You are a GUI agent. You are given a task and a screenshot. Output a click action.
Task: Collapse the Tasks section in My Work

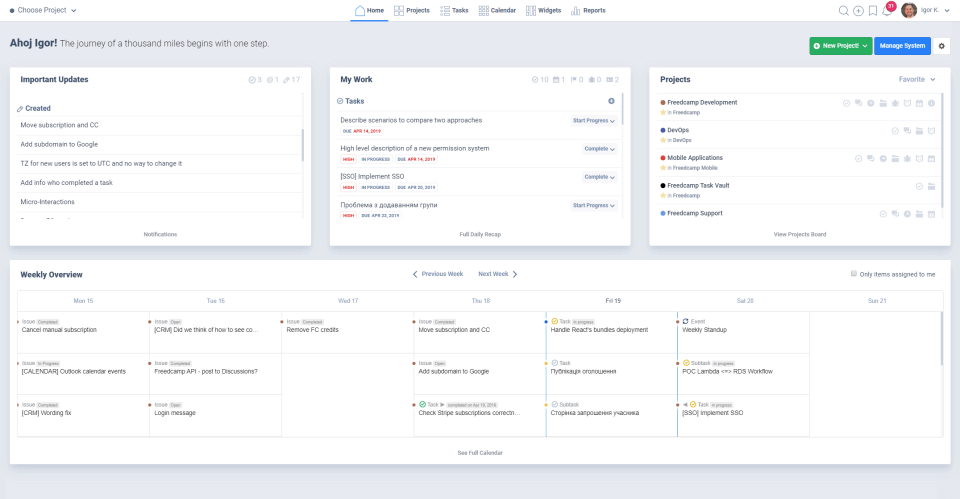pos(340,101)
